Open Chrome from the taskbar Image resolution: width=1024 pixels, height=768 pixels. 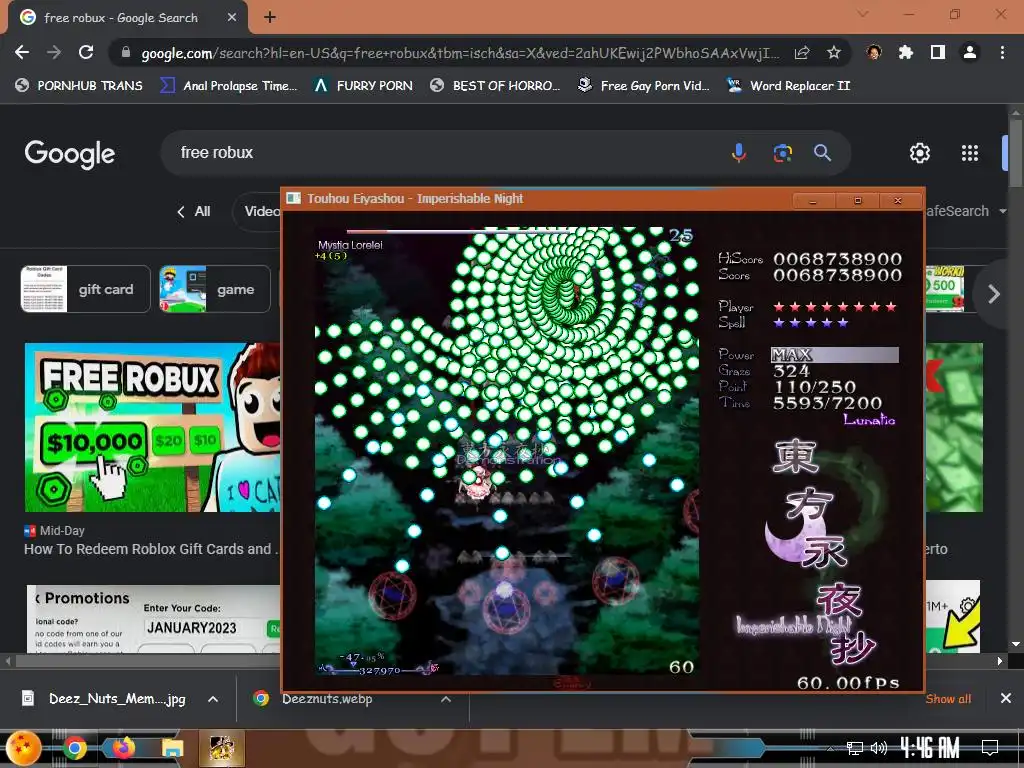tap(74, 748)
